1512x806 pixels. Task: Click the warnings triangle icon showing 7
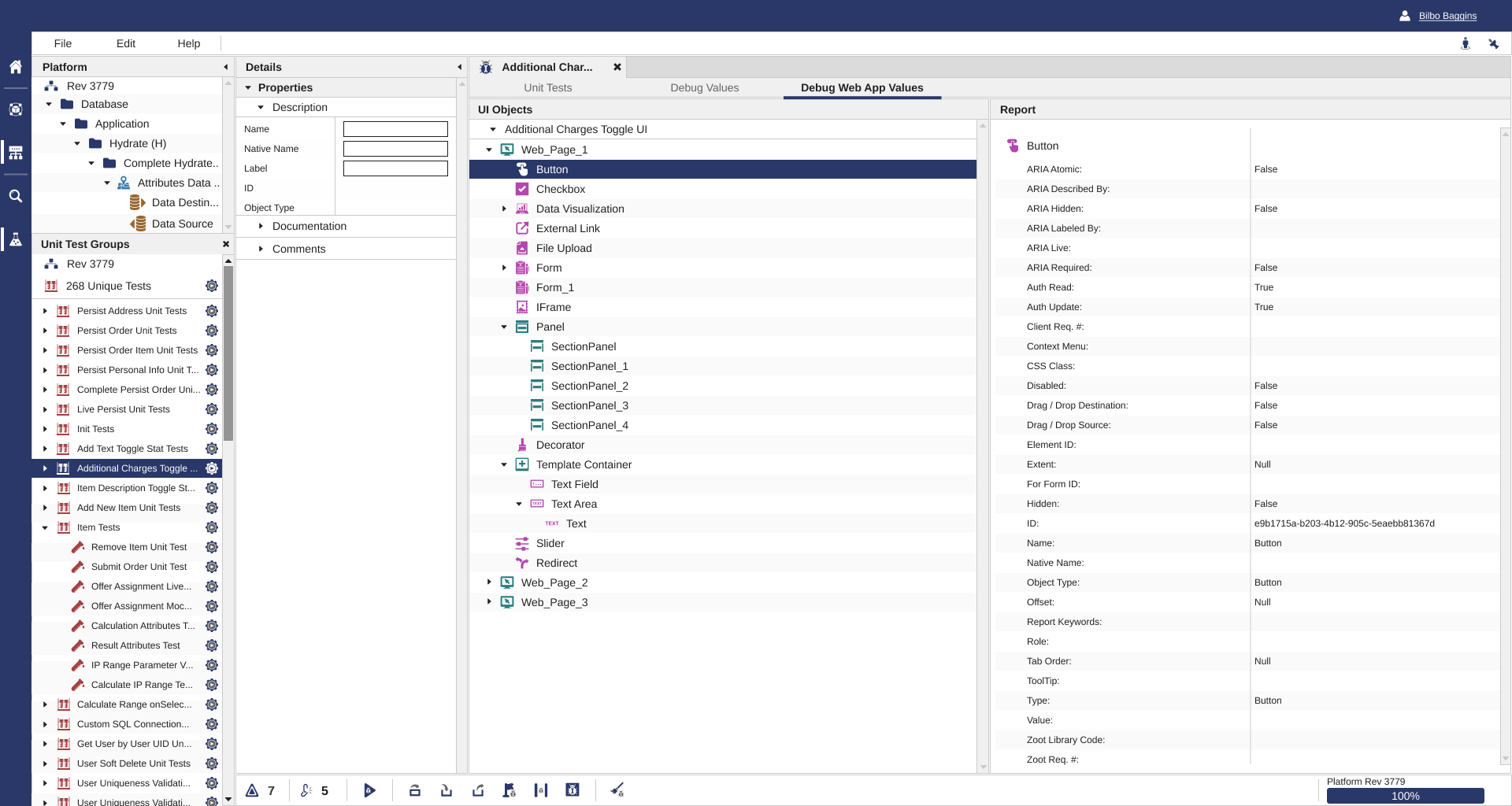tap(252, 790)
